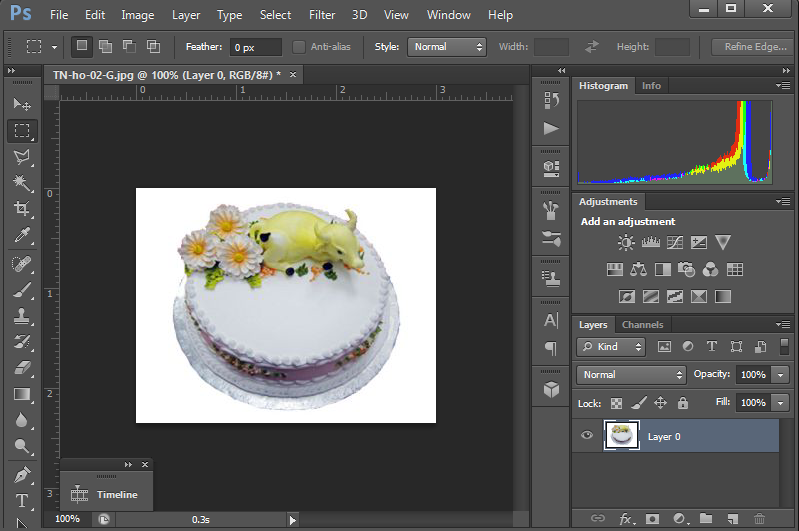The height and width of the screenshot is (531, 799).
Task: Open the Style dropdown set to Normal
Action: [446, 47]
